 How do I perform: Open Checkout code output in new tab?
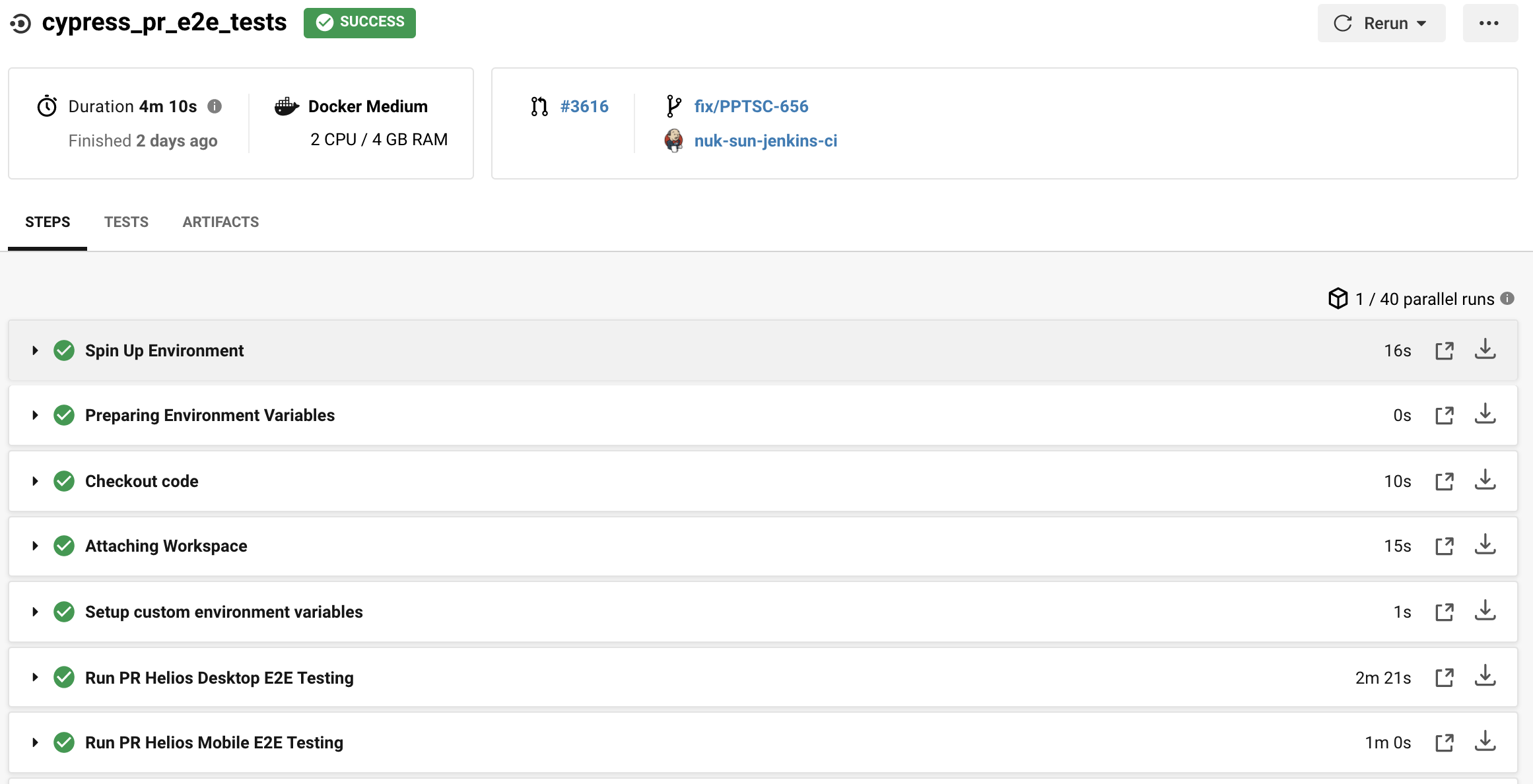point(1444,481)
